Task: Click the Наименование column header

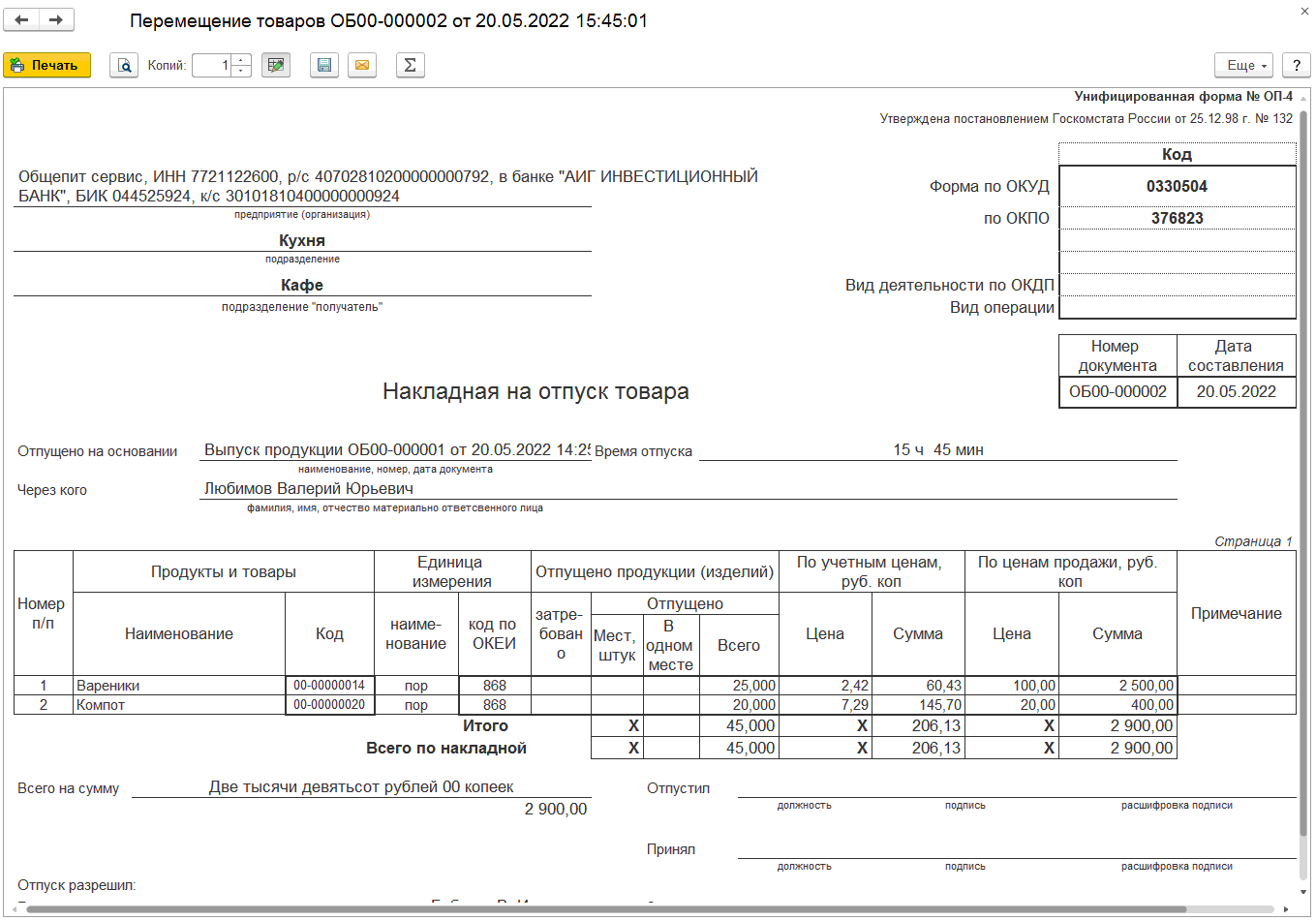Action: click(x=179, y=633)
